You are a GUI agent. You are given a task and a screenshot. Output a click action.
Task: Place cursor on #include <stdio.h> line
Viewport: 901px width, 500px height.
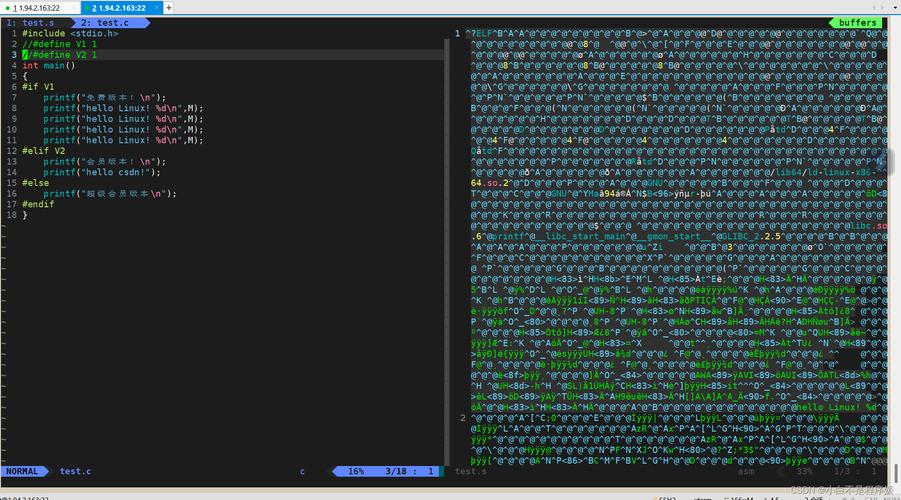(x=70, y=33)
